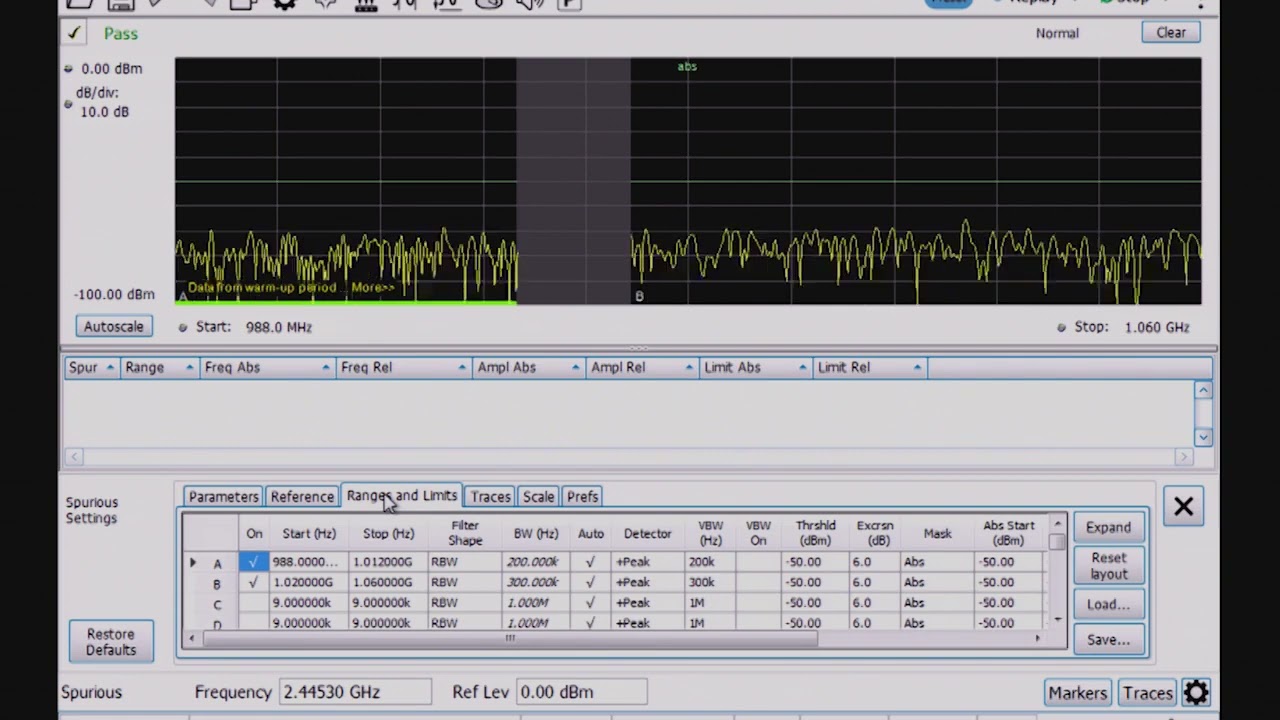Click the Autoscale button
This screenshot has height=720, width=1280.
114,327
